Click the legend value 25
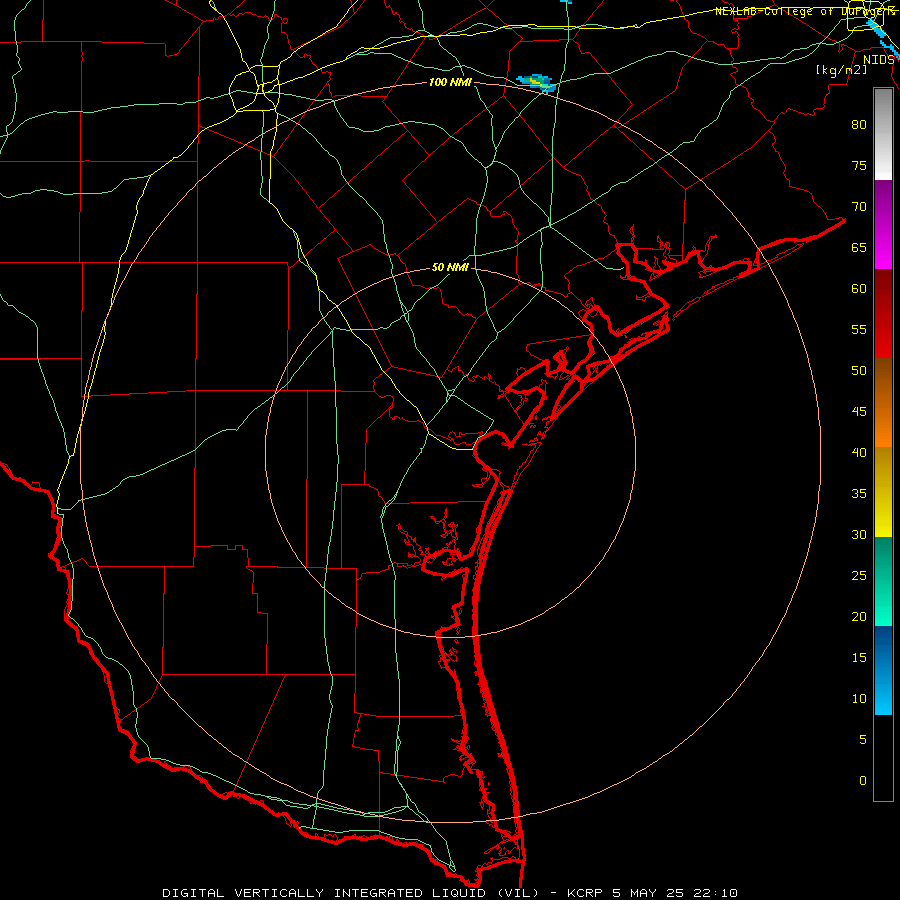The image size is (900, 900). (859, 575)
